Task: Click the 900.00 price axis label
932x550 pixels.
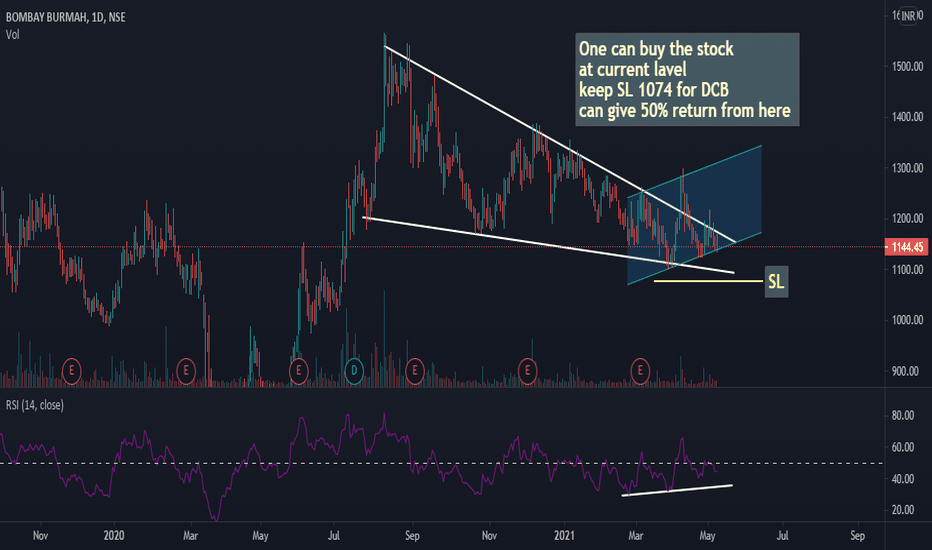Action: [x=905, y=372]
